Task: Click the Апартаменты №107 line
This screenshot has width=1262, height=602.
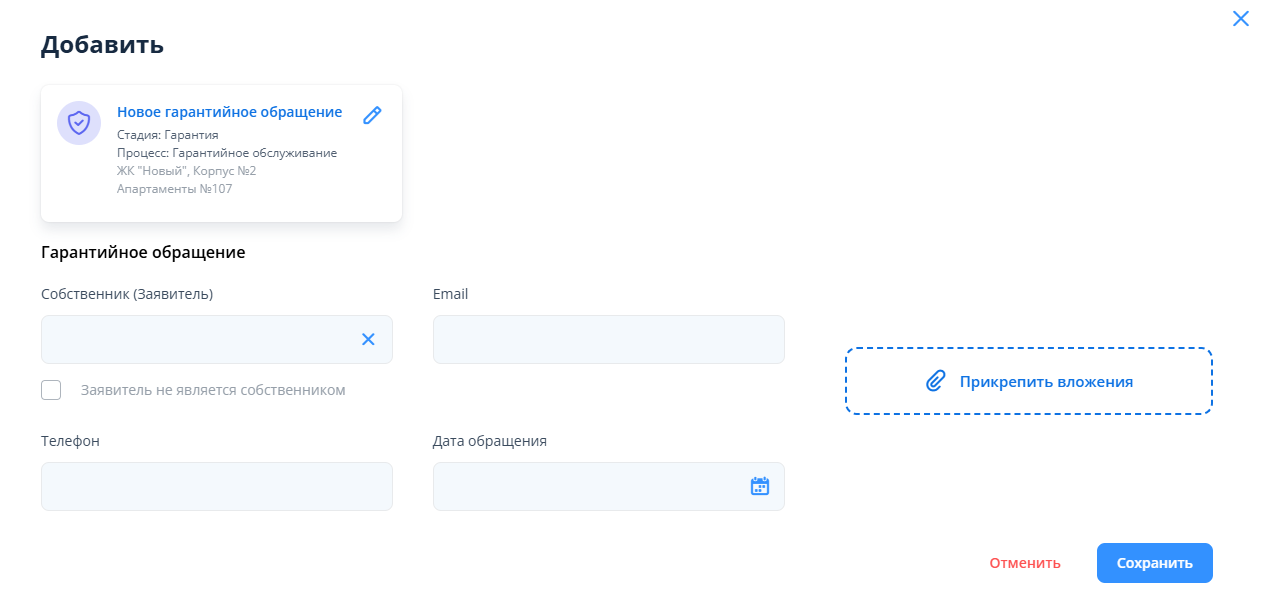Action: (x=174, y=188)
